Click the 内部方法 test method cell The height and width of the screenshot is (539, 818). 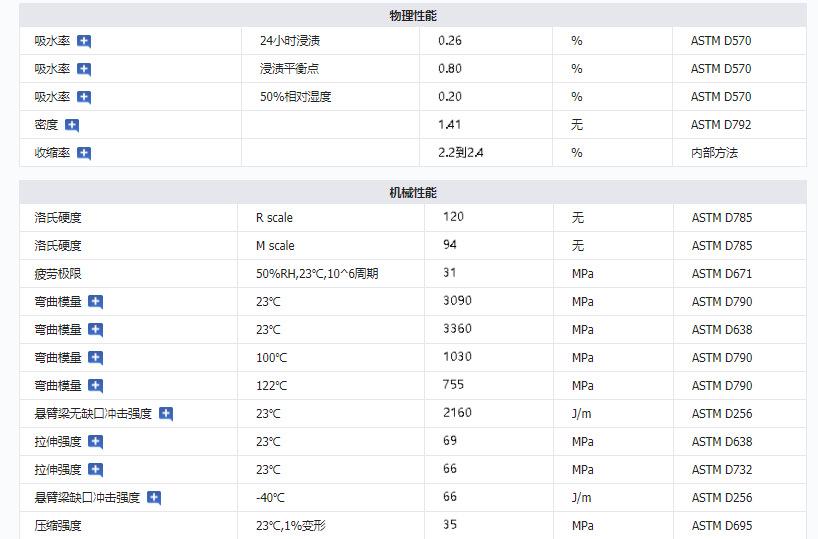click(x=714, y=153)
